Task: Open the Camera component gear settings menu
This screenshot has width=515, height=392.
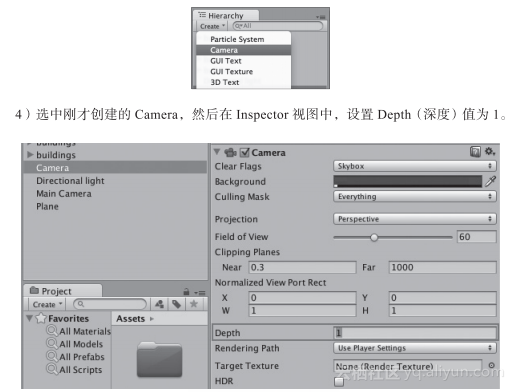Action: point(490,152)
